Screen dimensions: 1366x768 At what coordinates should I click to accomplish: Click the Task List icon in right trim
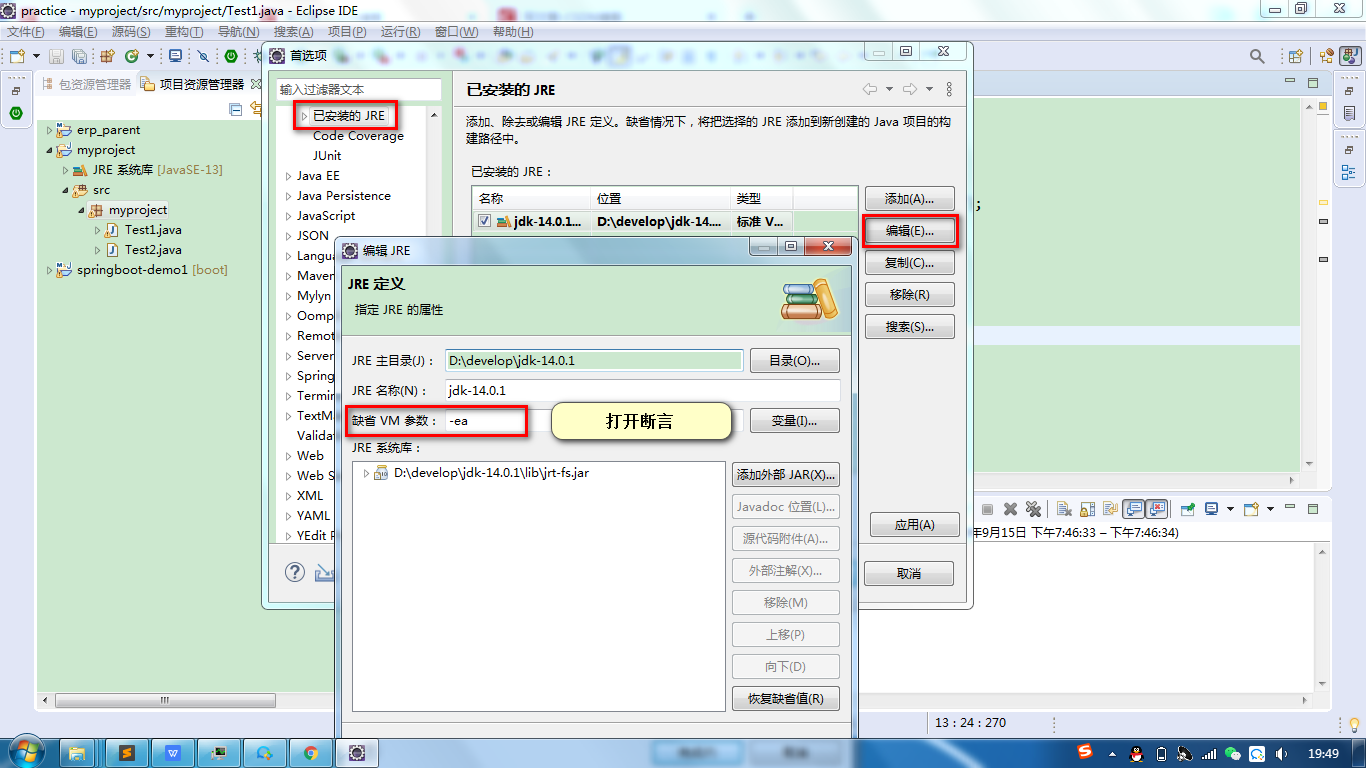(x=1349, y=113)
